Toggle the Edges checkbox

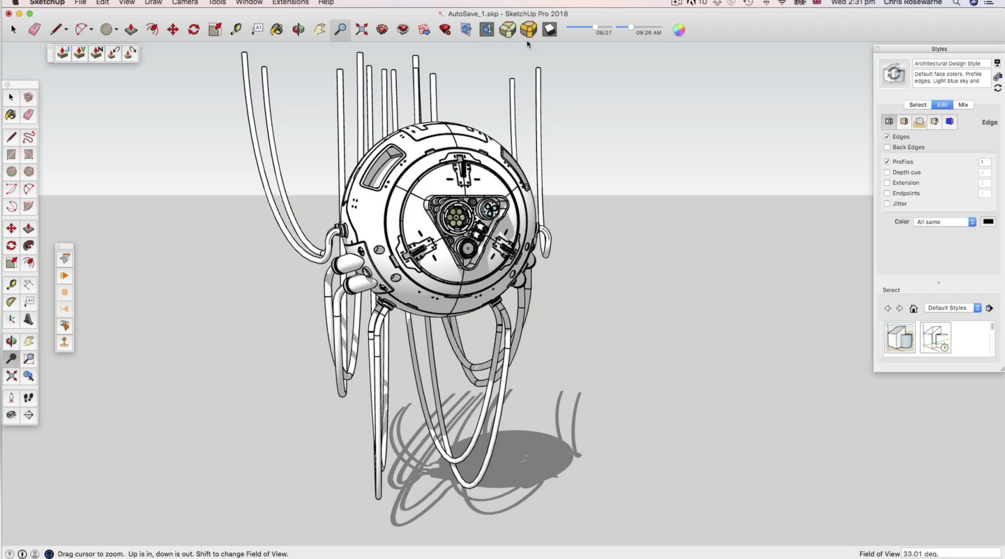pyautogui.click(x=887, y=137)
